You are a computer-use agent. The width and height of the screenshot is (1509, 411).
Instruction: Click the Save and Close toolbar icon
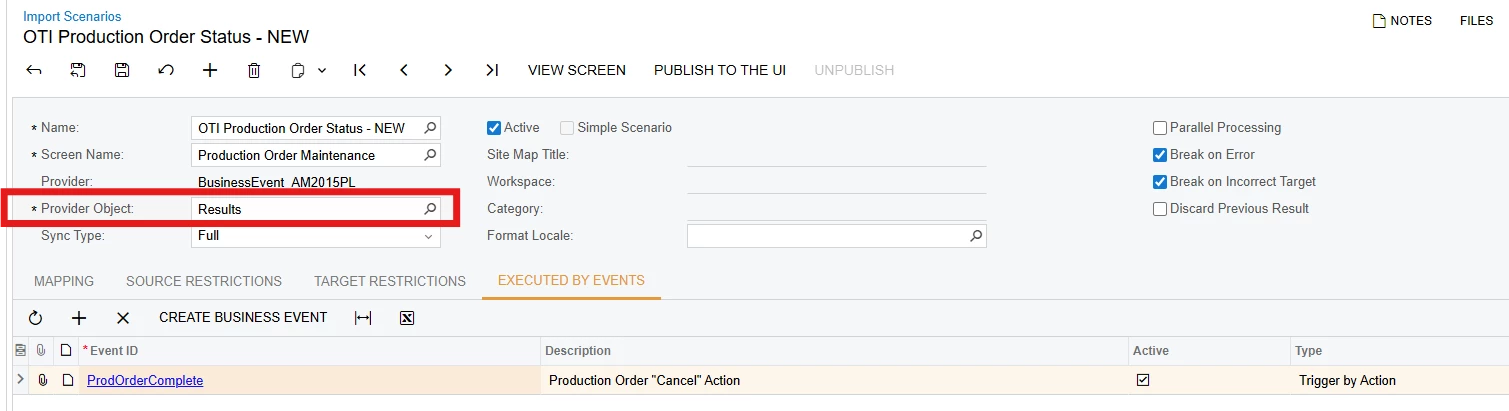point(78,70)
